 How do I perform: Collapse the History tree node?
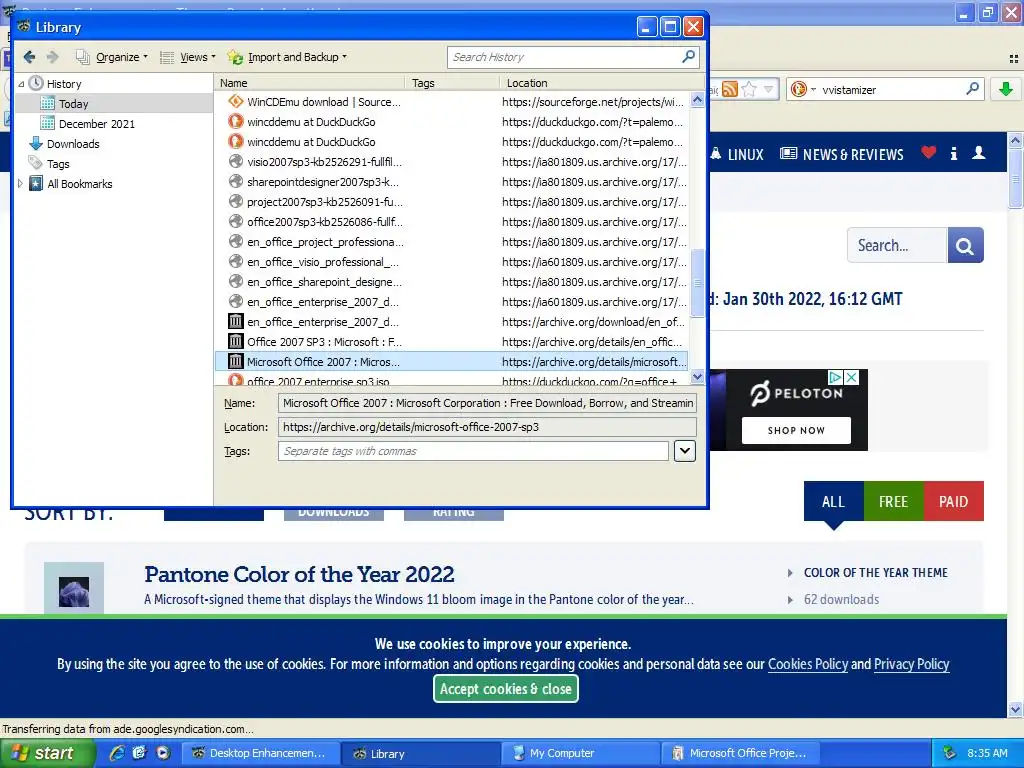click(x=21, y=84)
